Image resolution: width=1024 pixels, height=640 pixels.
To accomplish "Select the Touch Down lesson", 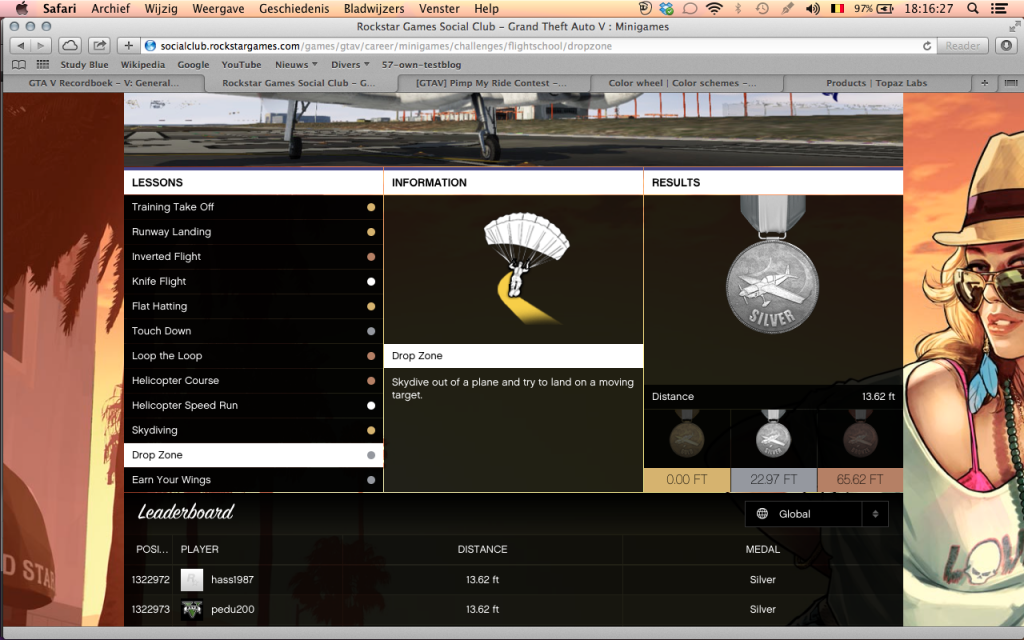I will (253, 331).
